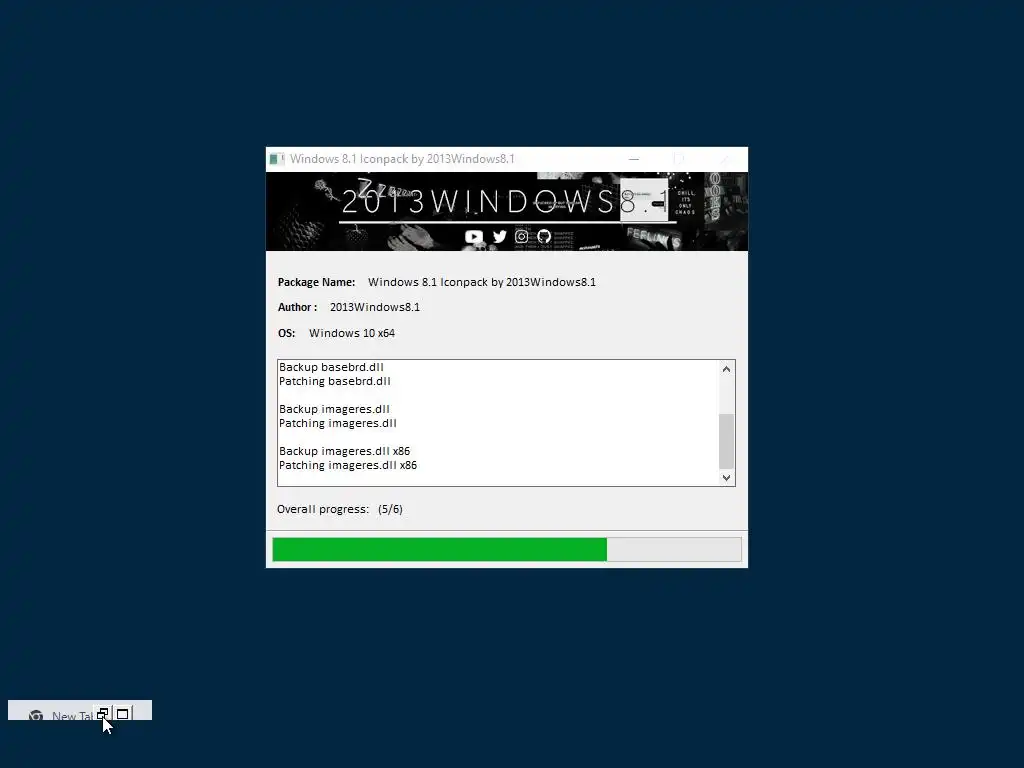Click the author value "2013Windows8.1"
1024x768 pixels.
[x=375, y=307]
